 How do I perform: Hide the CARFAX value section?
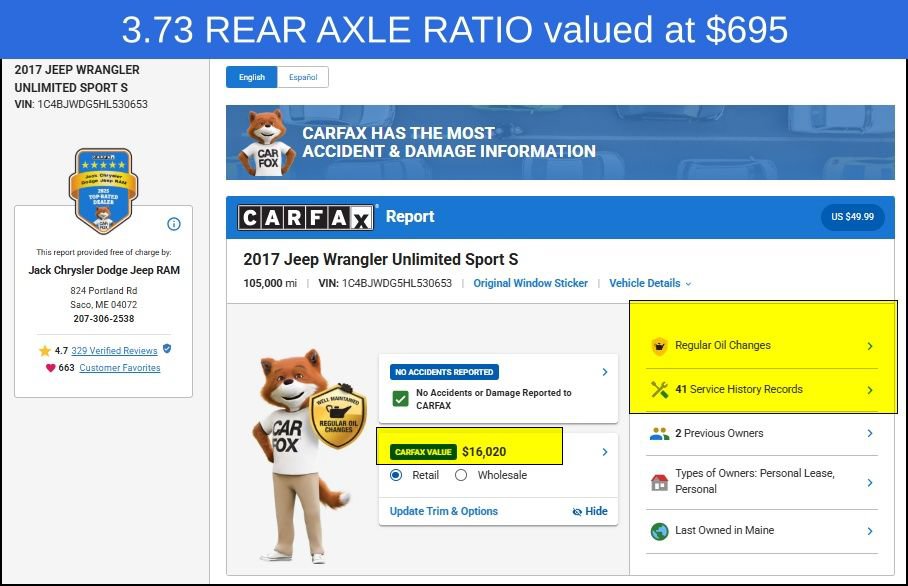(x=590, y=511)
